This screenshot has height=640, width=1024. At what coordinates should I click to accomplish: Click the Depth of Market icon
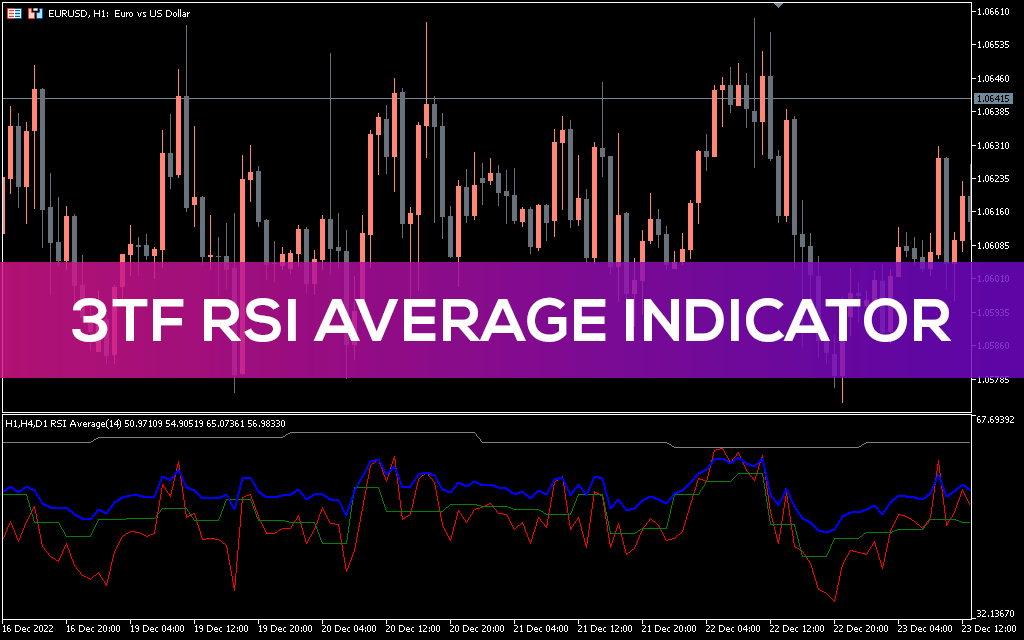pos(36,14)
